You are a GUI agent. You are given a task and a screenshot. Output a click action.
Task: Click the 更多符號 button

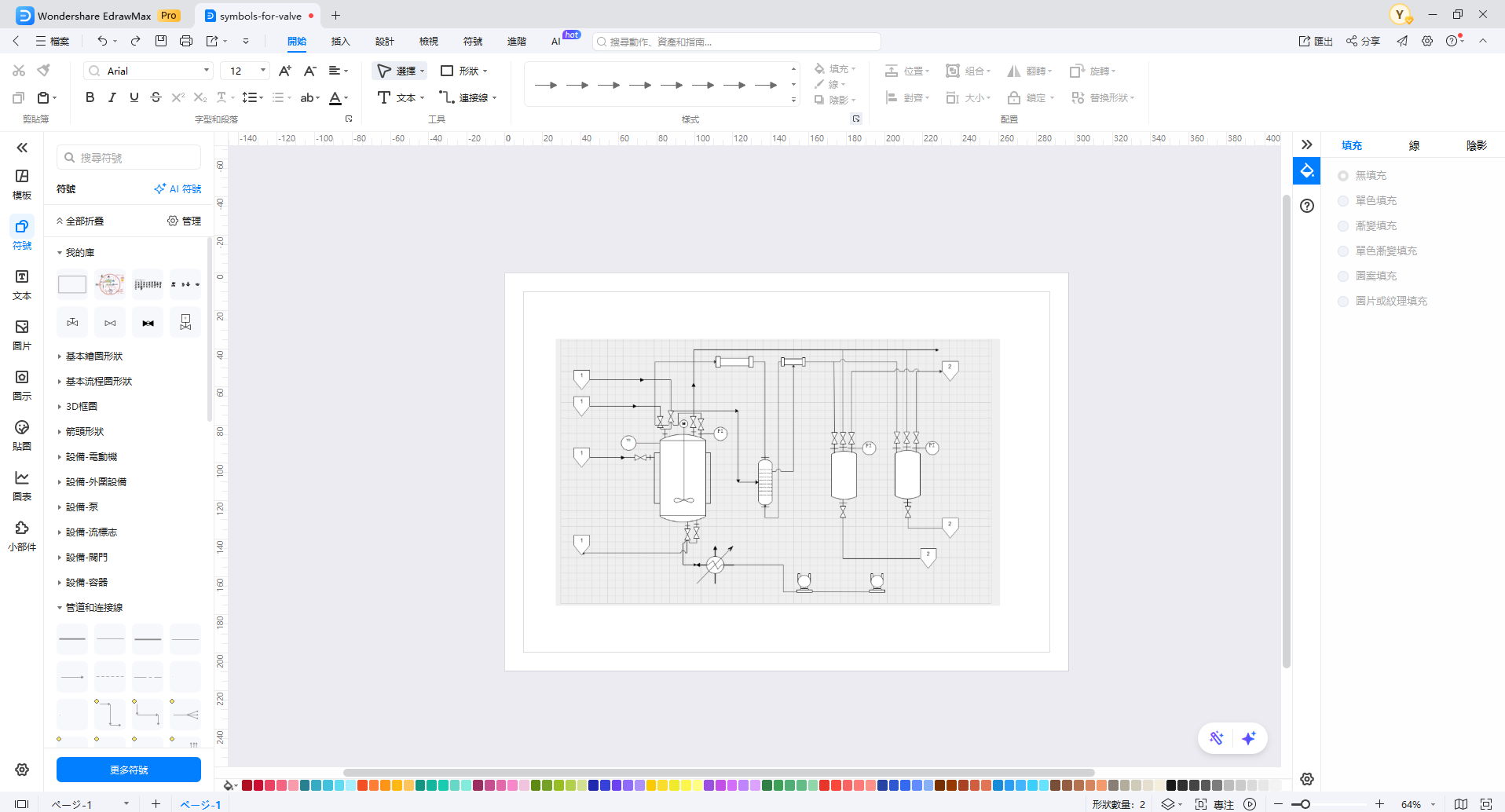click(129, 770)
